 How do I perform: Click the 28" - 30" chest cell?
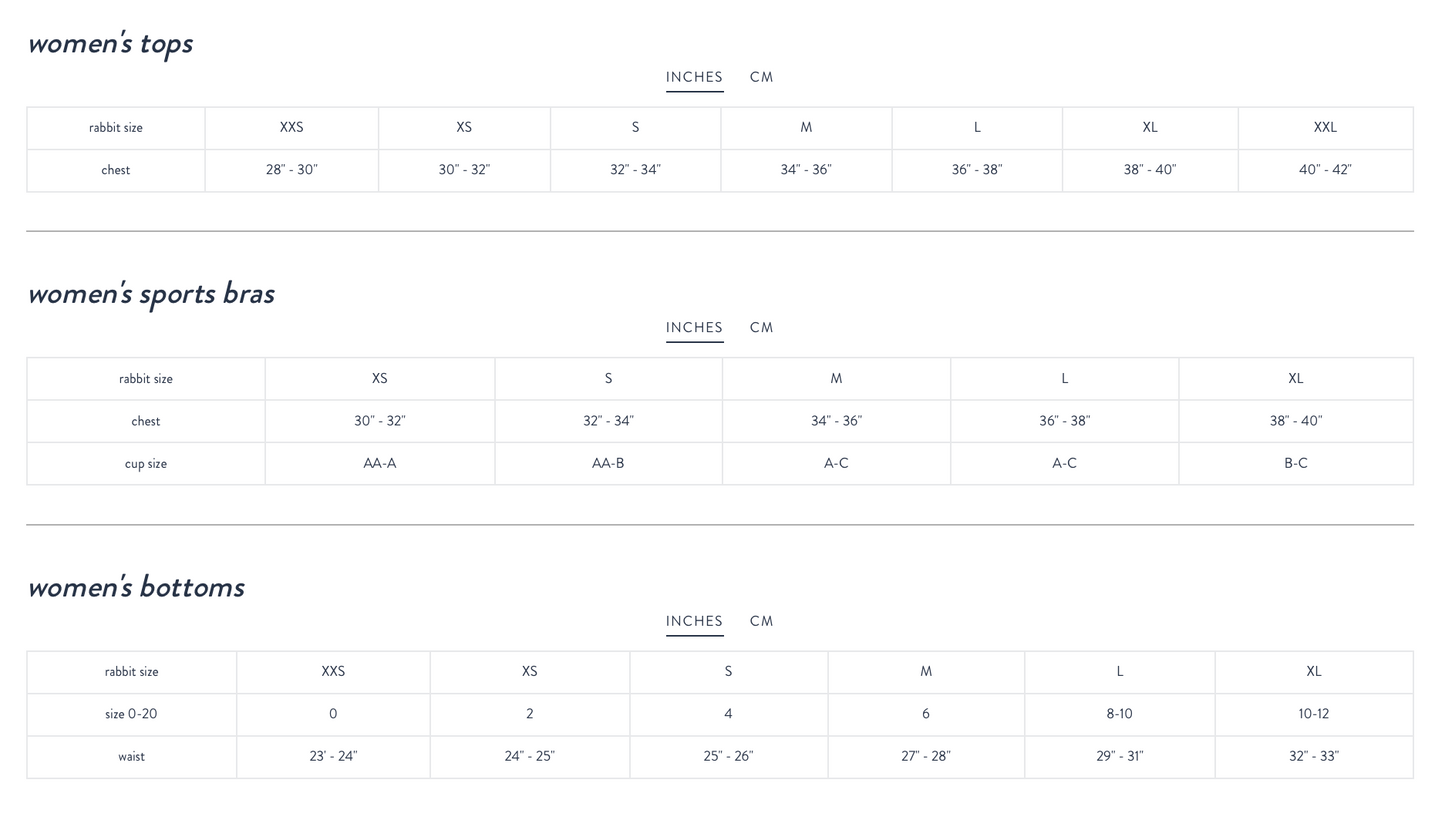(x=291, y=170)
